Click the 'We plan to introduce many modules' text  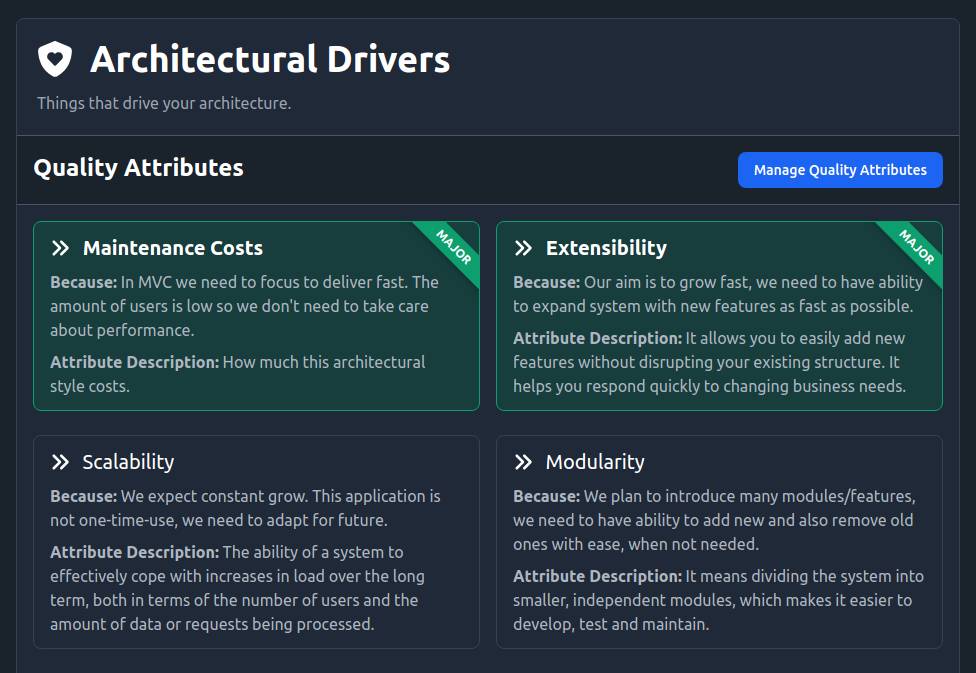[x=715, y=520]
